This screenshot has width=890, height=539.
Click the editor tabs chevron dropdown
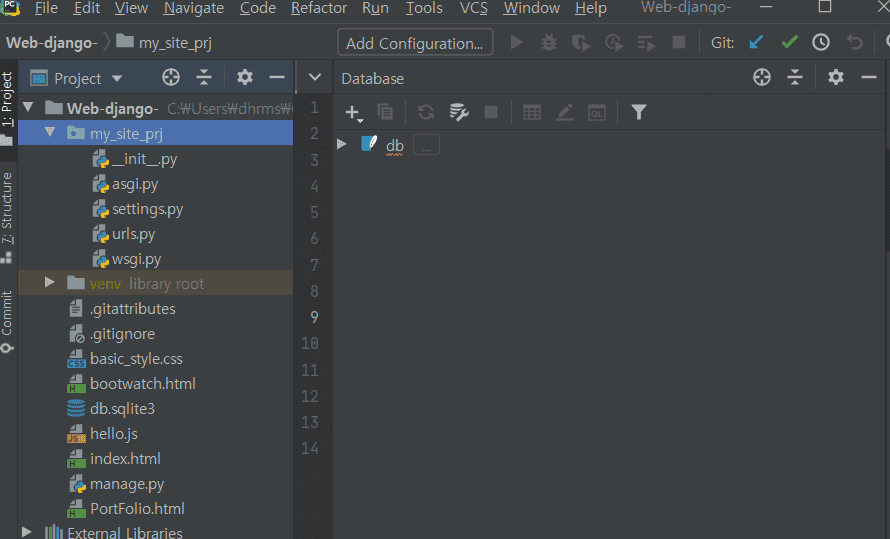[x=314, y=77]
